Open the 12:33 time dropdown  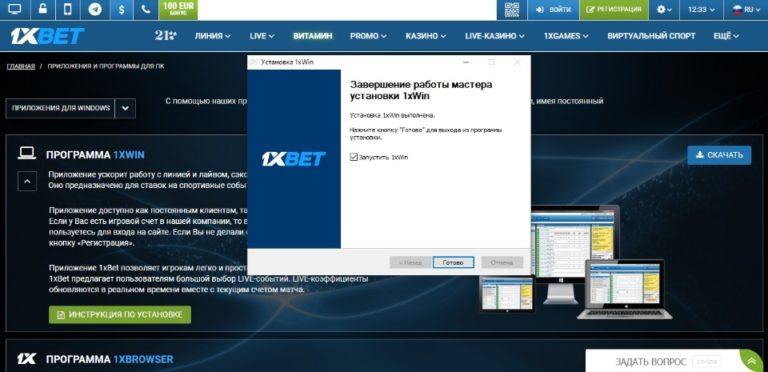point(701,9)
